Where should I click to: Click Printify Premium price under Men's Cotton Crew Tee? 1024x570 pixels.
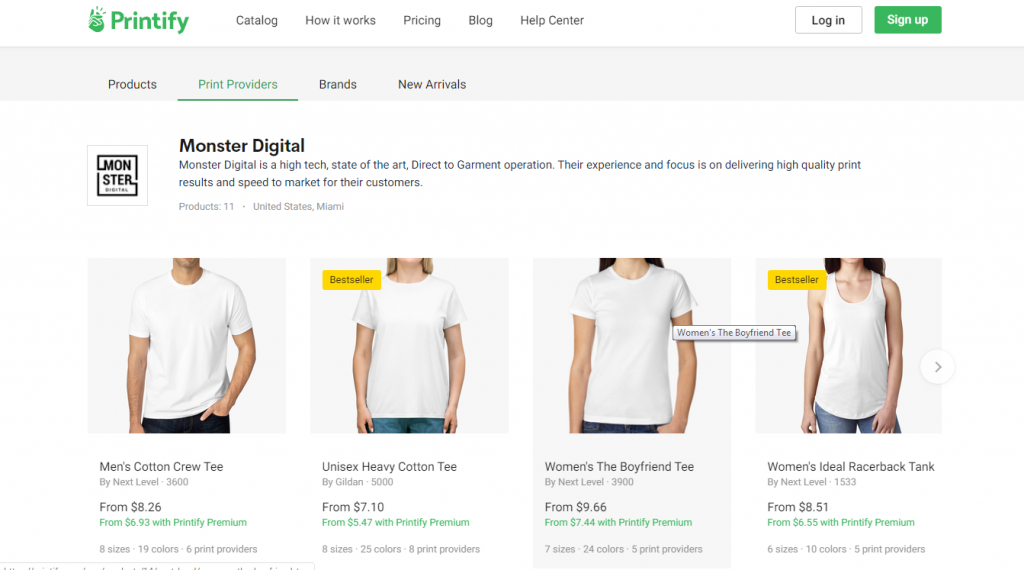click(173, 522)
